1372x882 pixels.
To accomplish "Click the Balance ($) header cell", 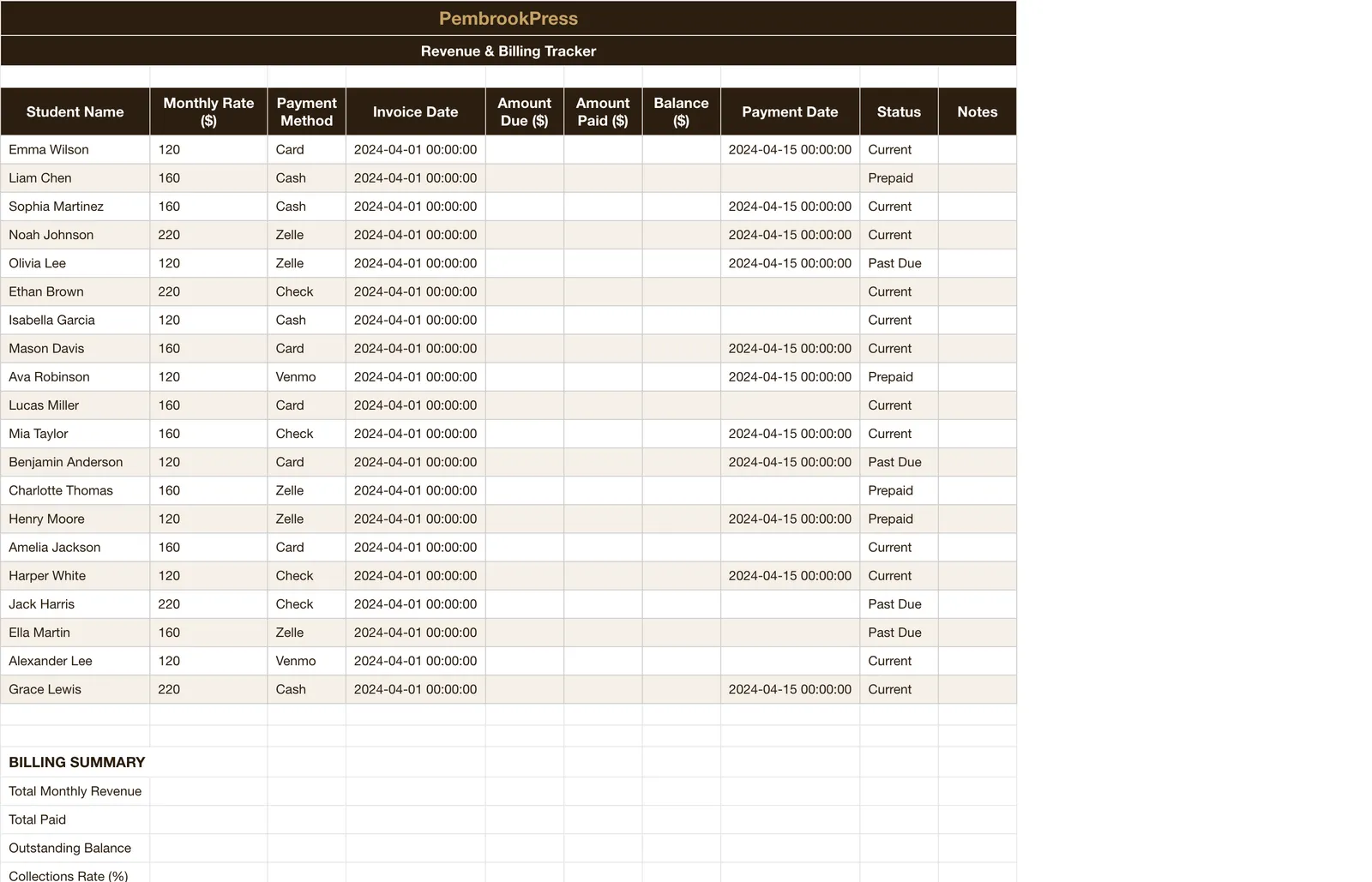I will [681, 111].
